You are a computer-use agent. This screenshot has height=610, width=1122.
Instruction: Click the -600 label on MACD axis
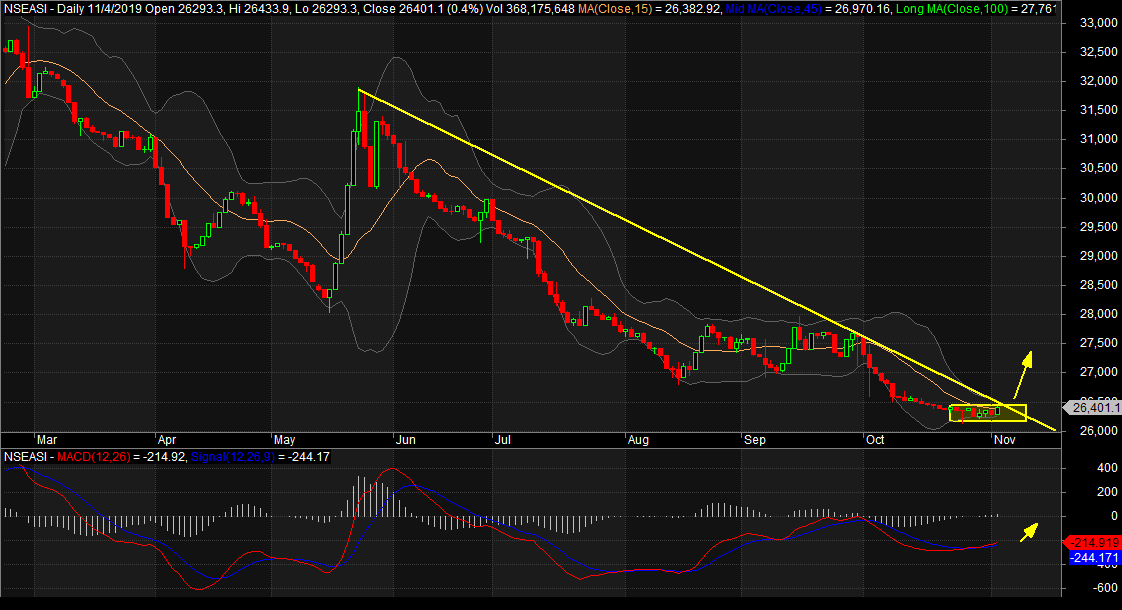pyautogui.click(x=1104, y=589)
